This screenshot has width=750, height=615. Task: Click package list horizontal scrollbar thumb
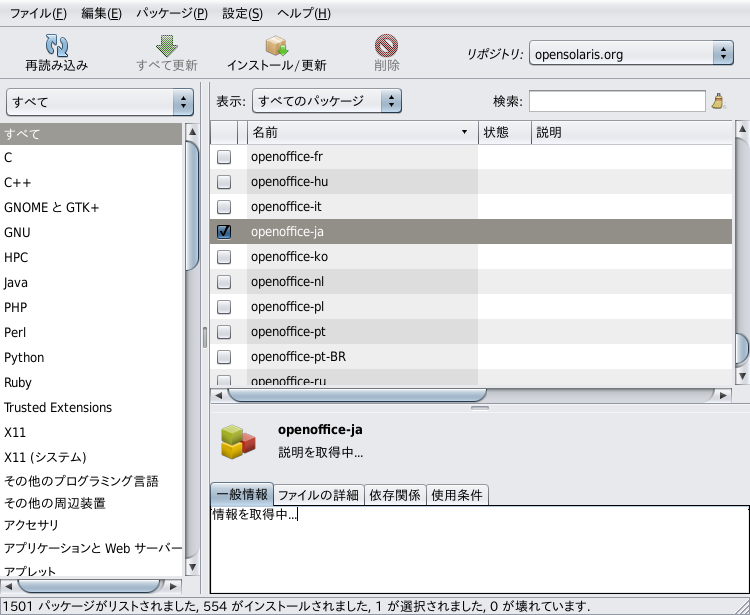point(357,395)
